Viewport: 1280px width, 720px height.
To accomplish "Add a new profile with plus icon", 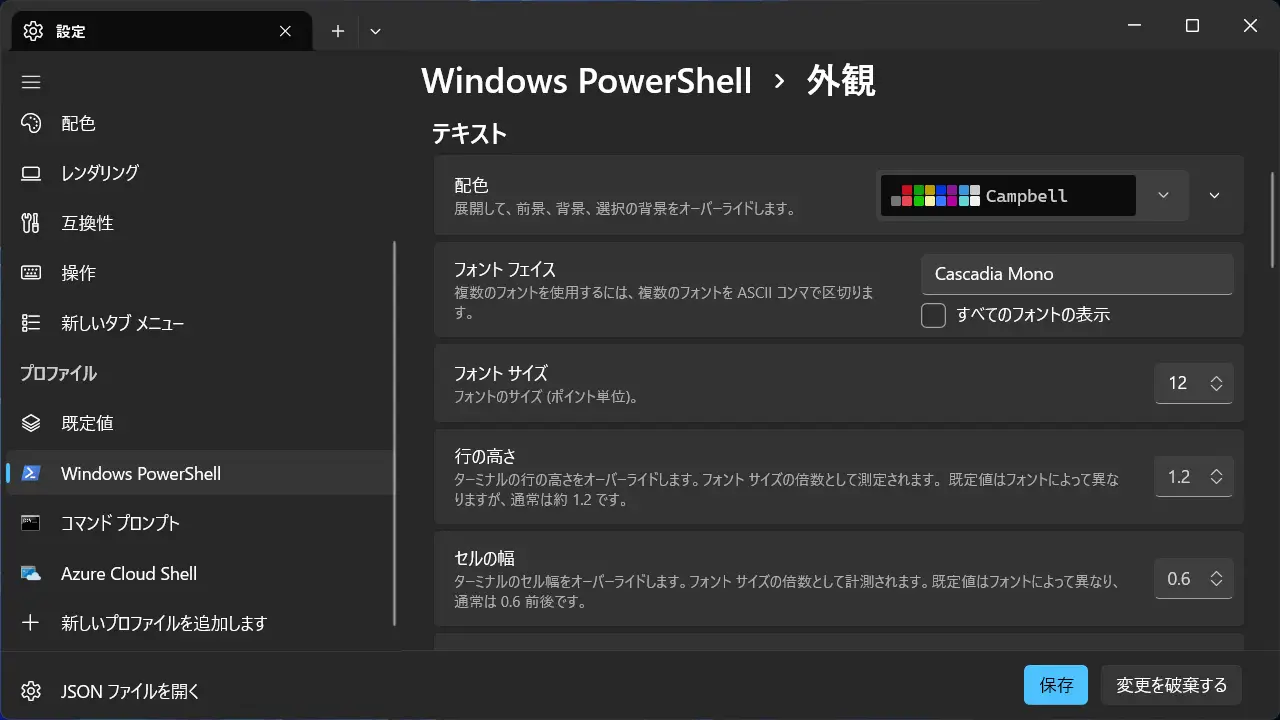I will coord(164,623).
